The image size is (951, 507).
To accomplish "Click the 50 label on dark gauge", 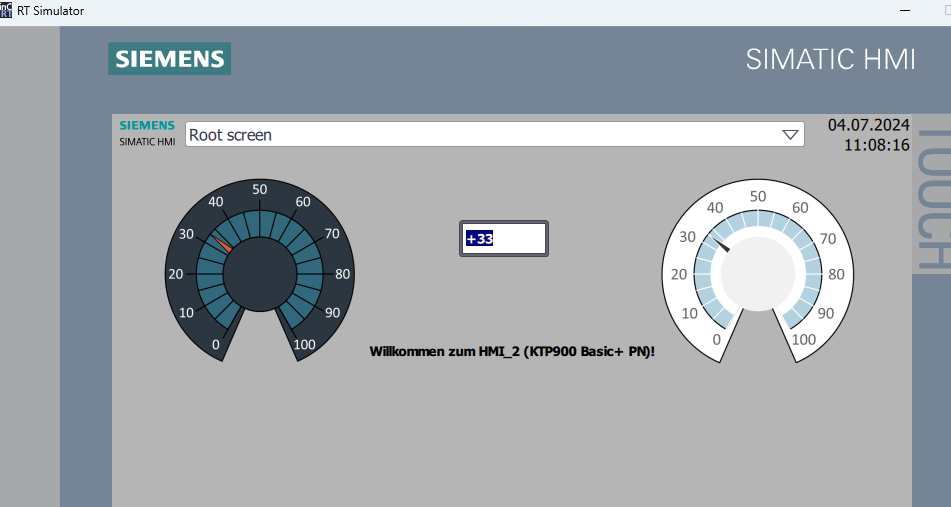I will coord(260,189).
